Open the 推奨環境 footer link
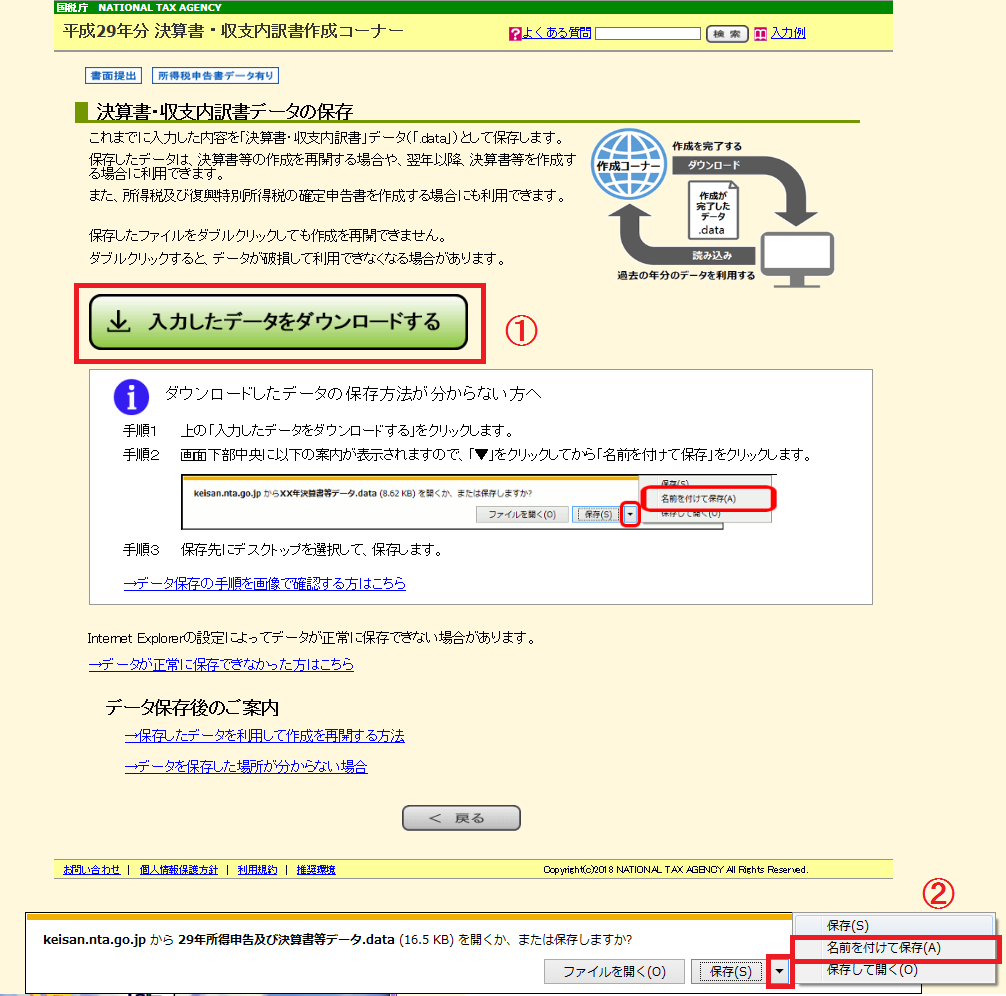This screenshot has width=1006, height=996. click(316, 870)
